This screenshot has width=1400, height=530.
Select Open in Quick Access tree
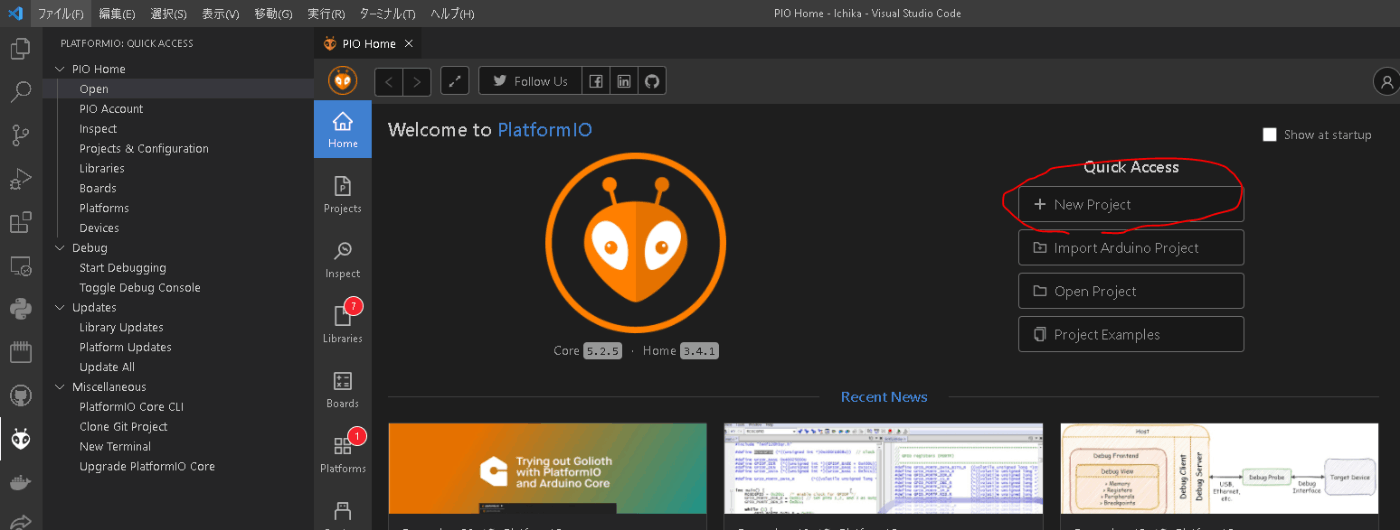178,89
